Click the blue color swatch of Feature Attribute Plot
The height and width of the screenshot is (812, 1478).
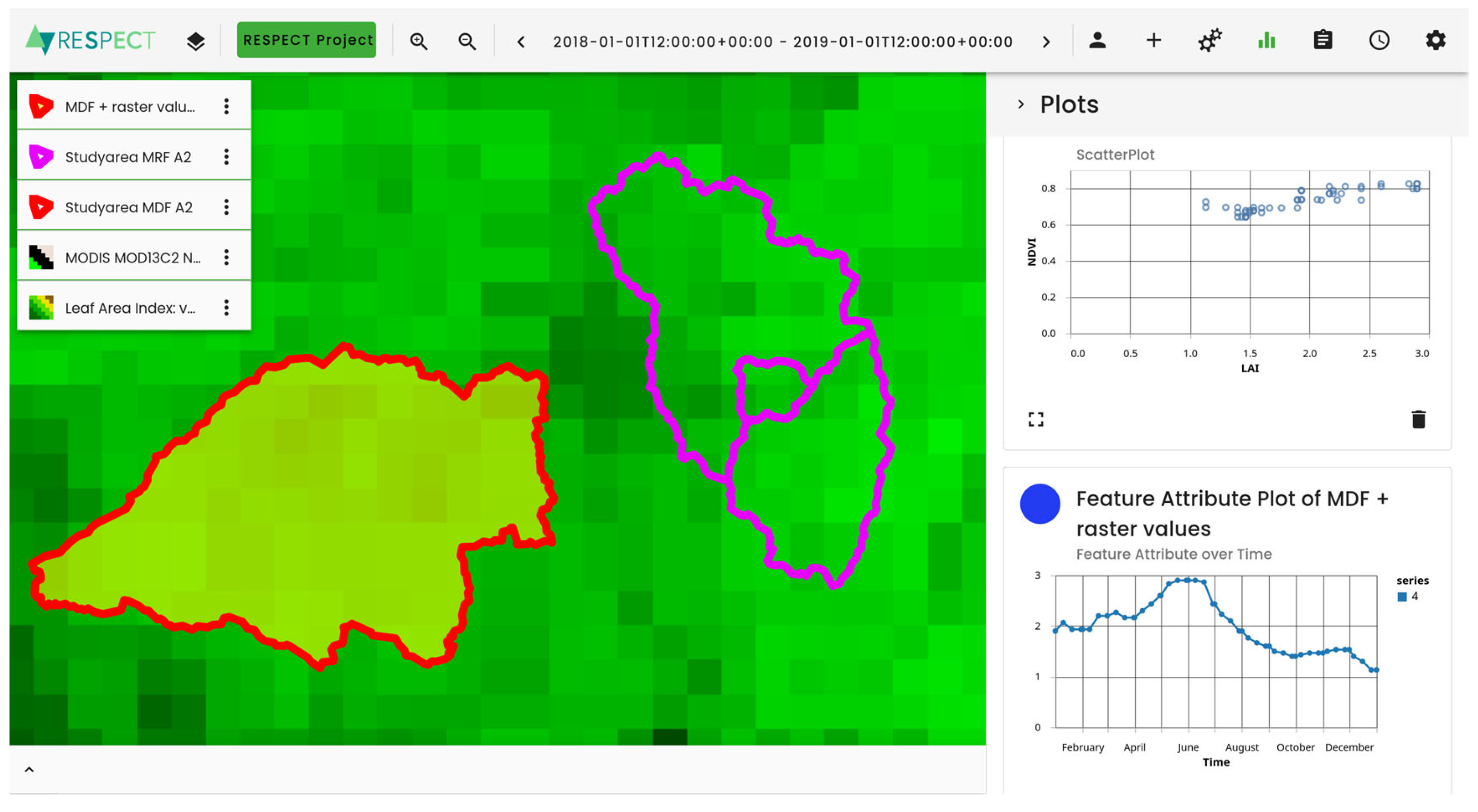tap(1040, 504)
